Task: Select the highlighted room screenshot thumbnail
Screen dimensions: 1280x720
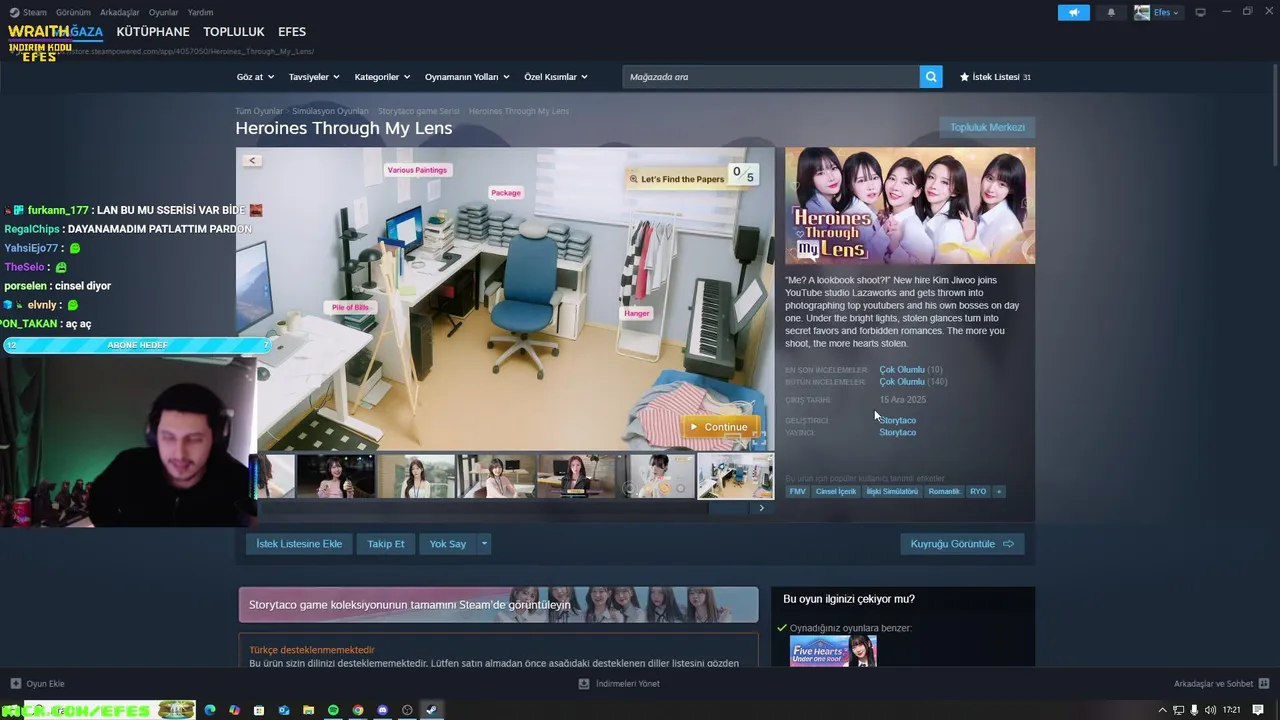Action: pyautogui.click(x=735, y=475)
